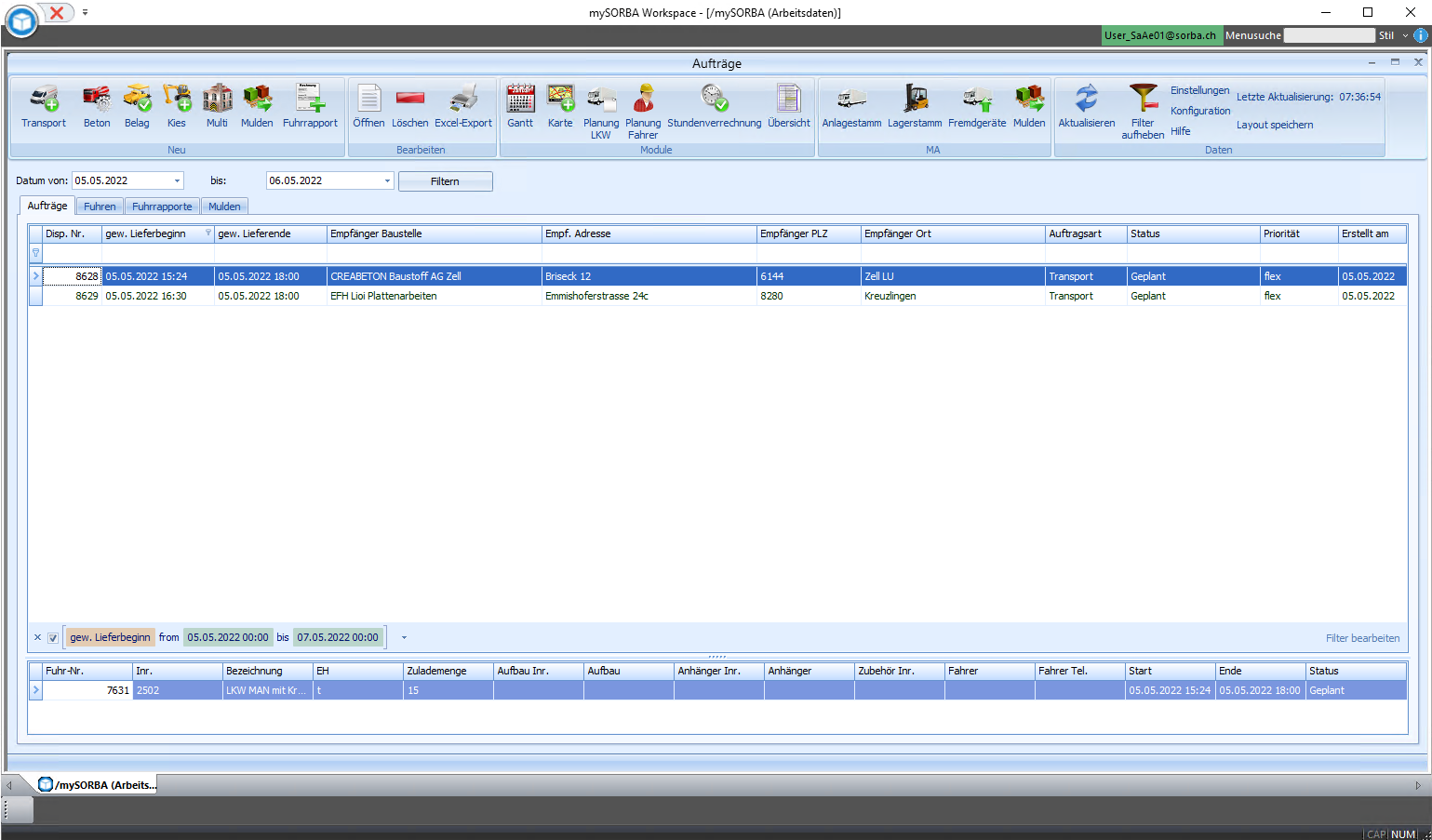Create a new Transport order
The image size is (1432, 840).
pyautogui.click(x=44, y=107)
